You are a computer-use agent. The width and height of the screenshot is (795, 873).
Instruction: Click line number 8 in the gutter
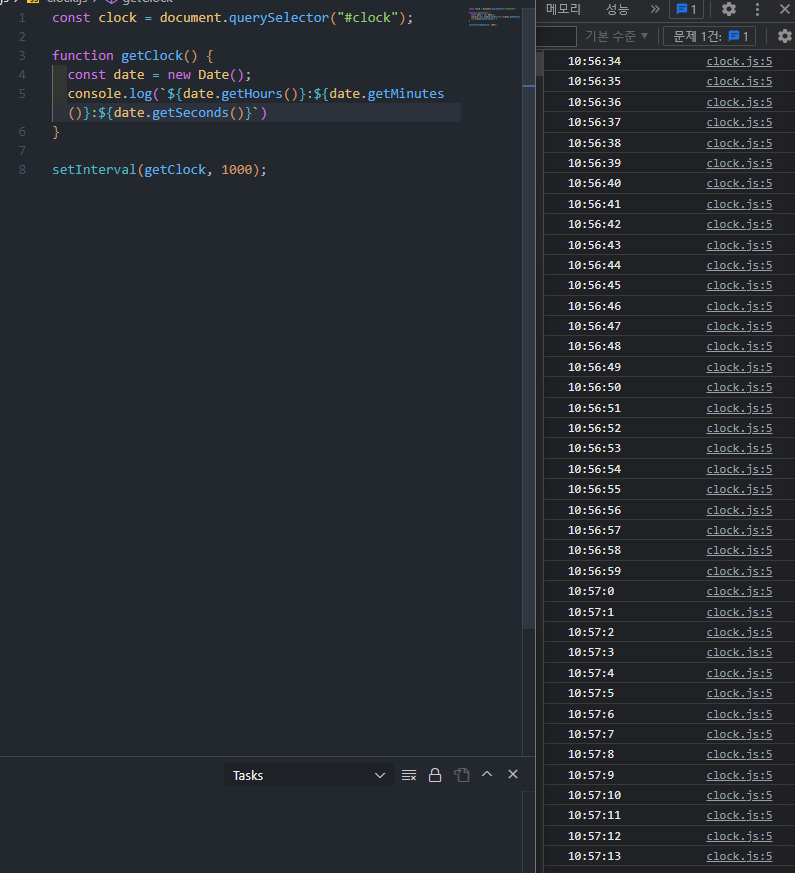tap(22, 170)
